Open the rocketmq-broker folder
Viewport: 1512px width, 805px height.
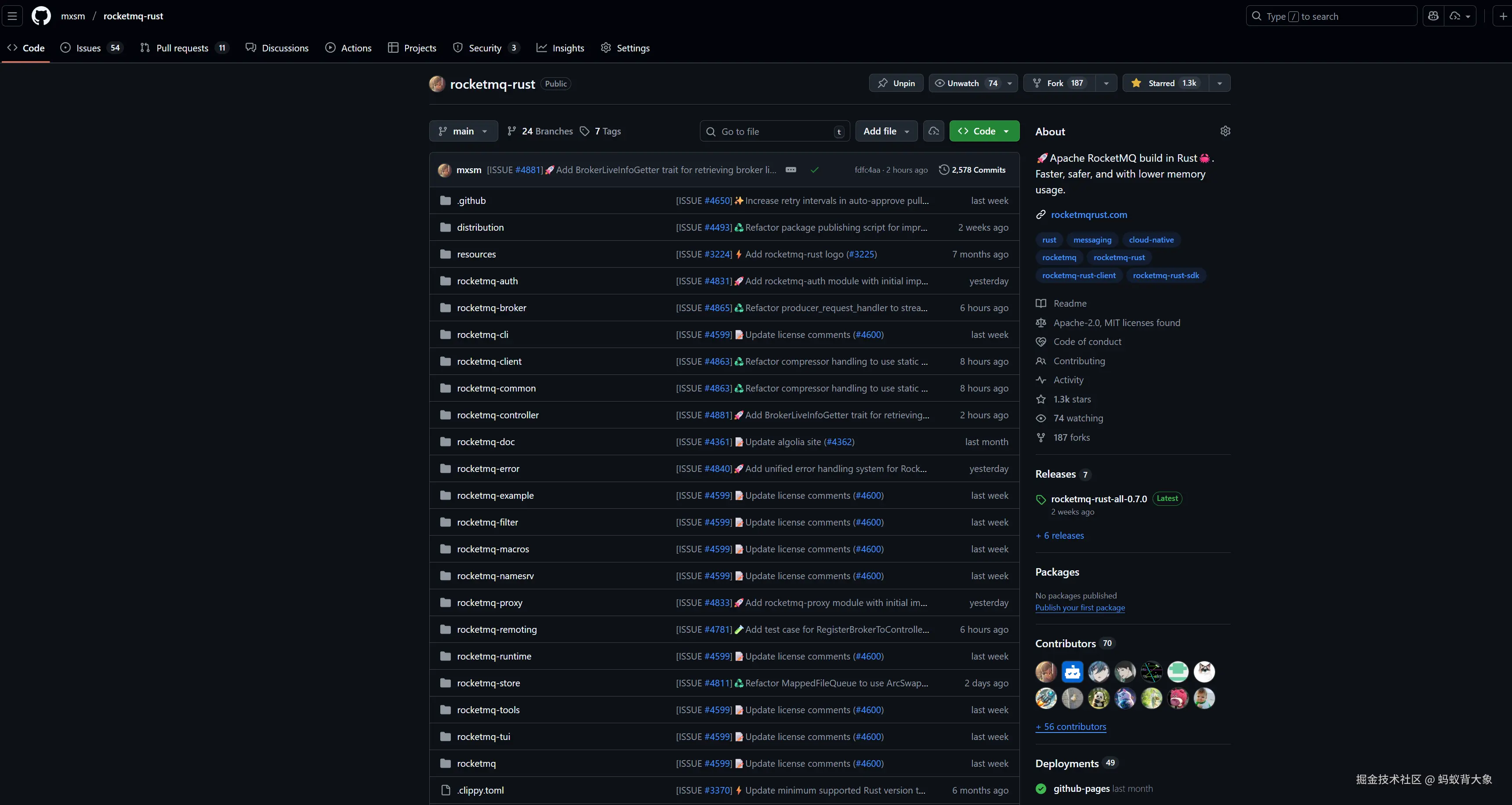click(x=491, y=308)
